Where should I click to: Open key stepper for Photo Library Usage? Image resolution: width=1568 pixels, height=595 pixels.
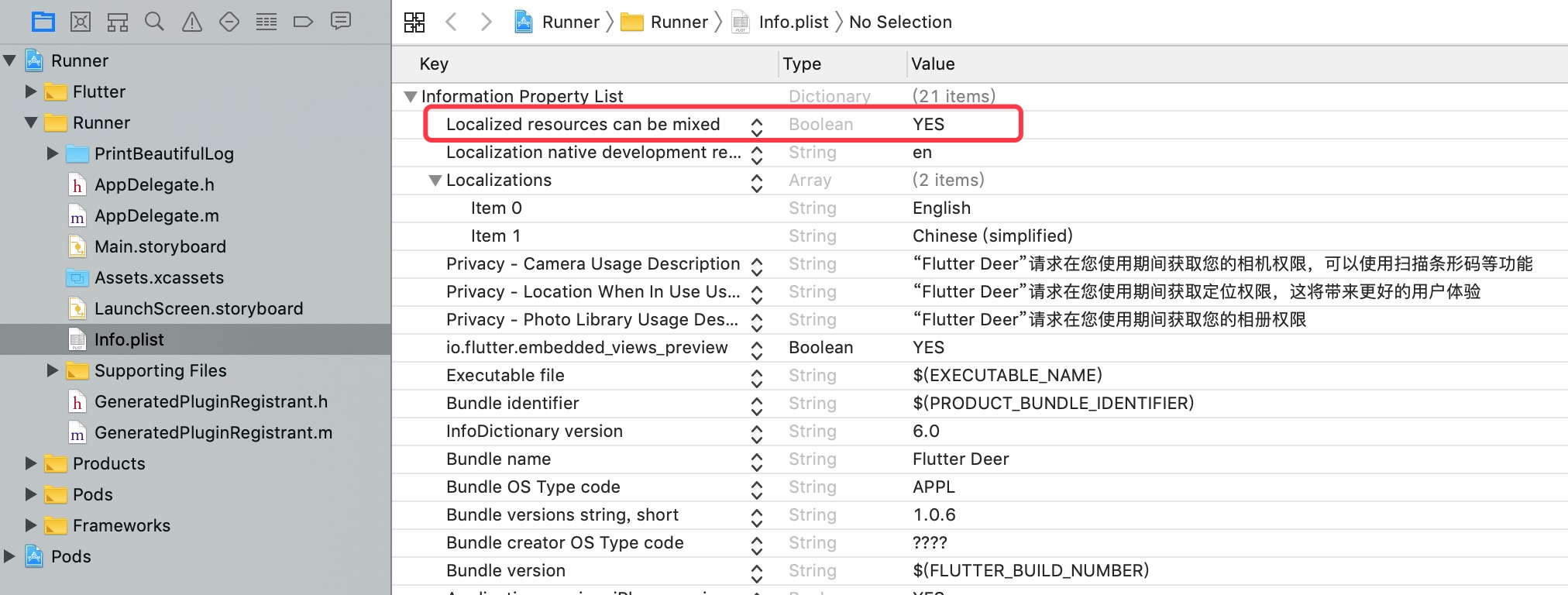pyautogui.click(x=757, y=322)
